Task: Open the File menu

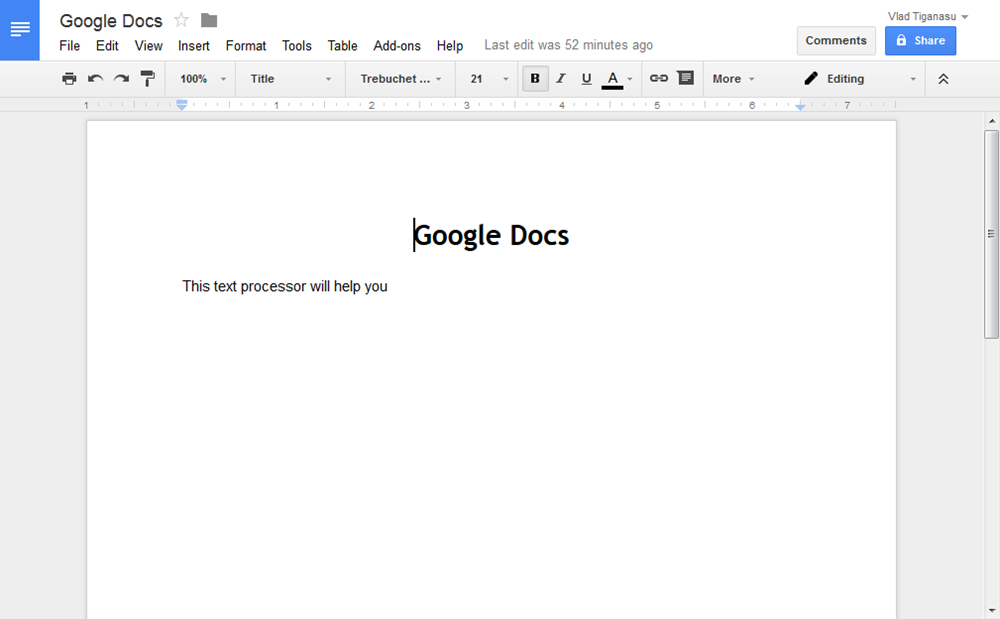Action: tap(70, 46)
